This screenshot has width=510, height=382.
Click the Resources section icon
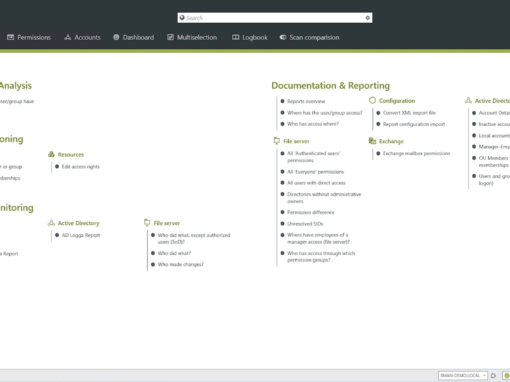[x=51, y=154]
